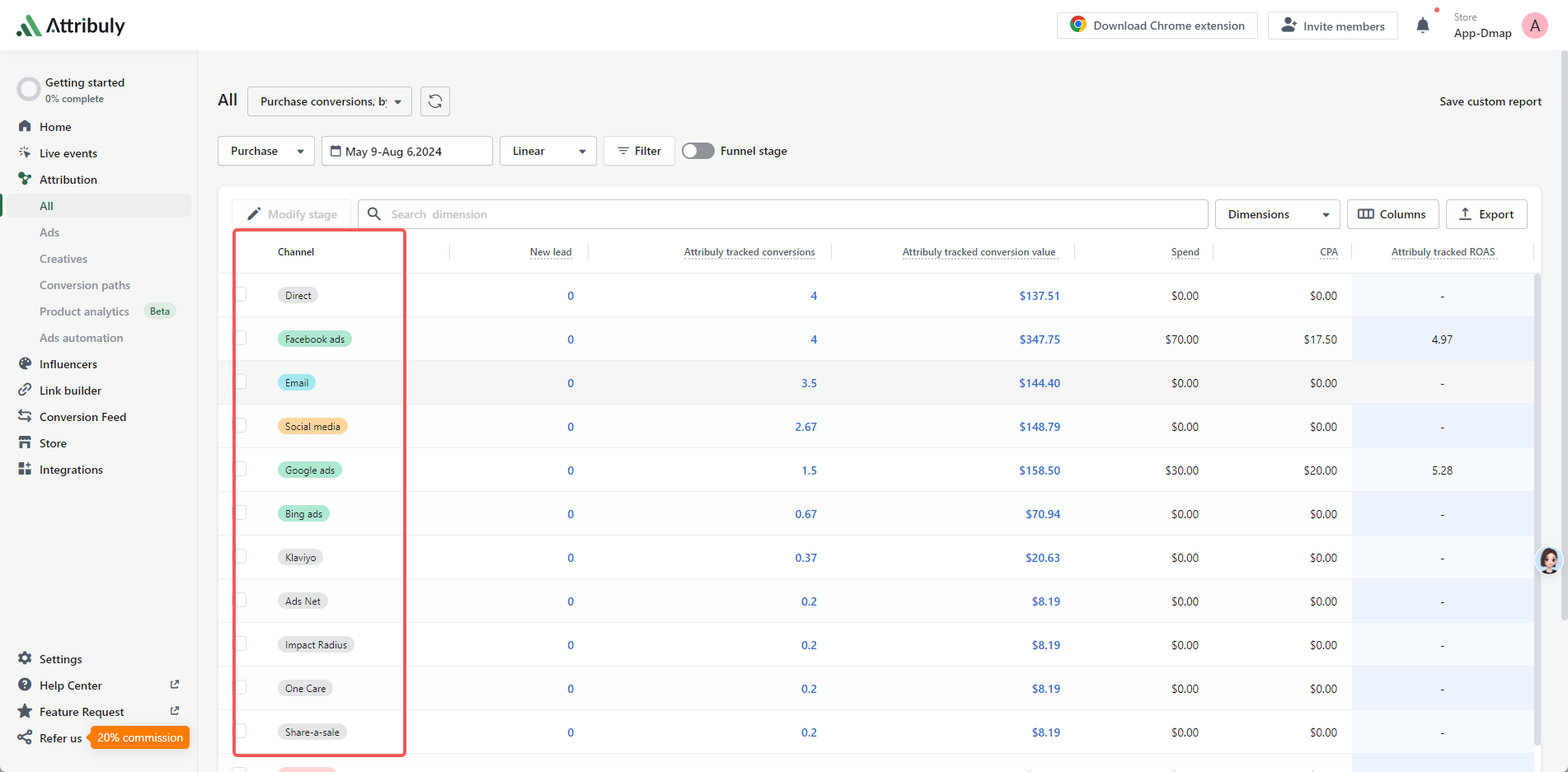The image size is (1568, 772).
Task: Click the Settings gear icon
Action: [25, 658]
